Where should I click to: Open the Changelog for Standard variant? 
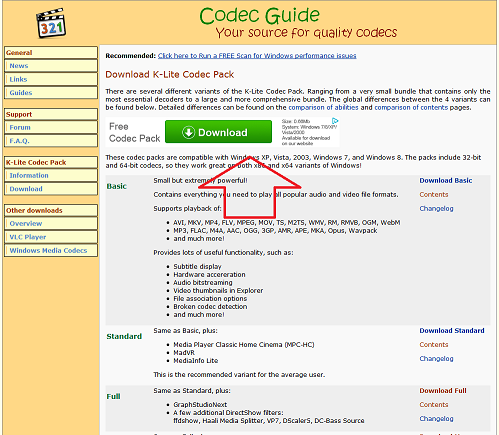click(x=436, y=359)
